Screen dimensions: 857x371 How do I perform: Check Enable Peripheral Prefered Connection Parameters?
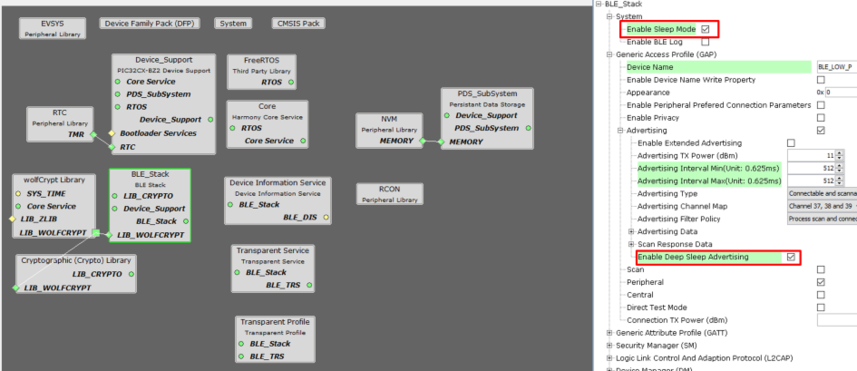(820, 105)
